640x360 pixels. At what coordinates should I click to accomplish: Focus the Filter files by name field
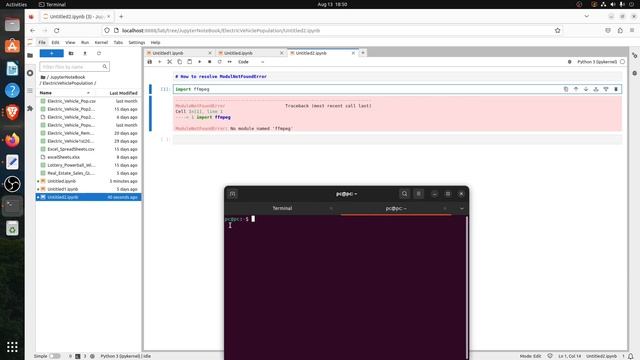(74, 67)
